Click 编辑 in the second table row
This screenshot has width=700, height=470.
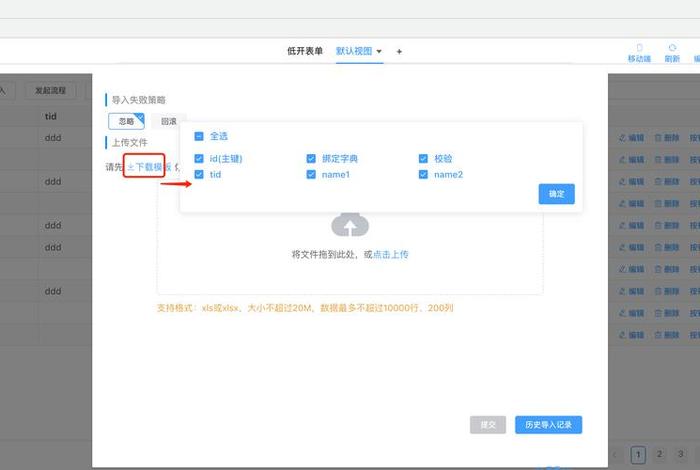tap(631, 160)
